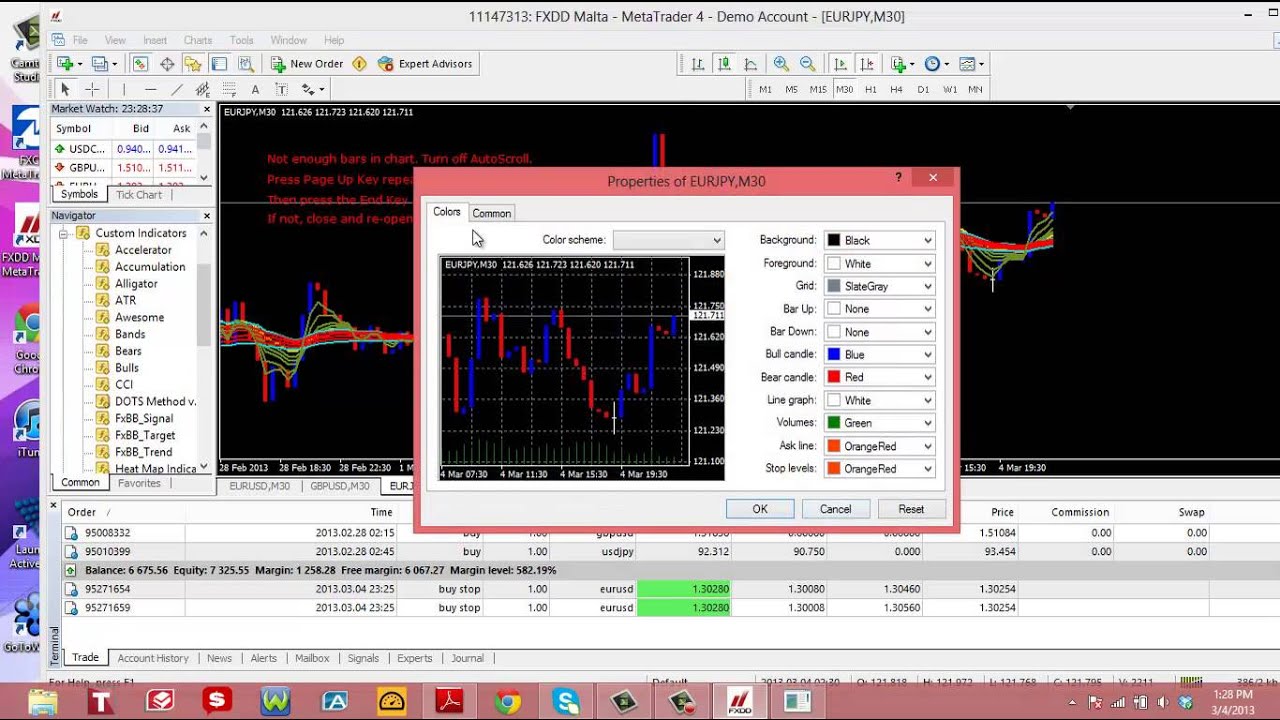
Task: Switch timeframe to M15
Action: click(818, 89)
